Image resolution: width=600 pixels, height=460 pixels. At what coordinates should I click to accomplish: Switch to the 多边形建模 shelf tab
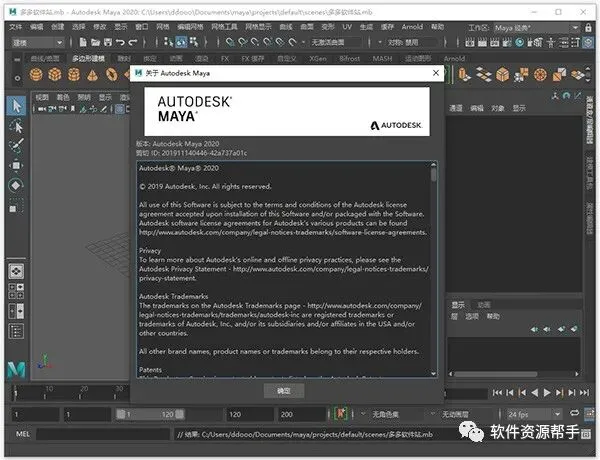88,59
